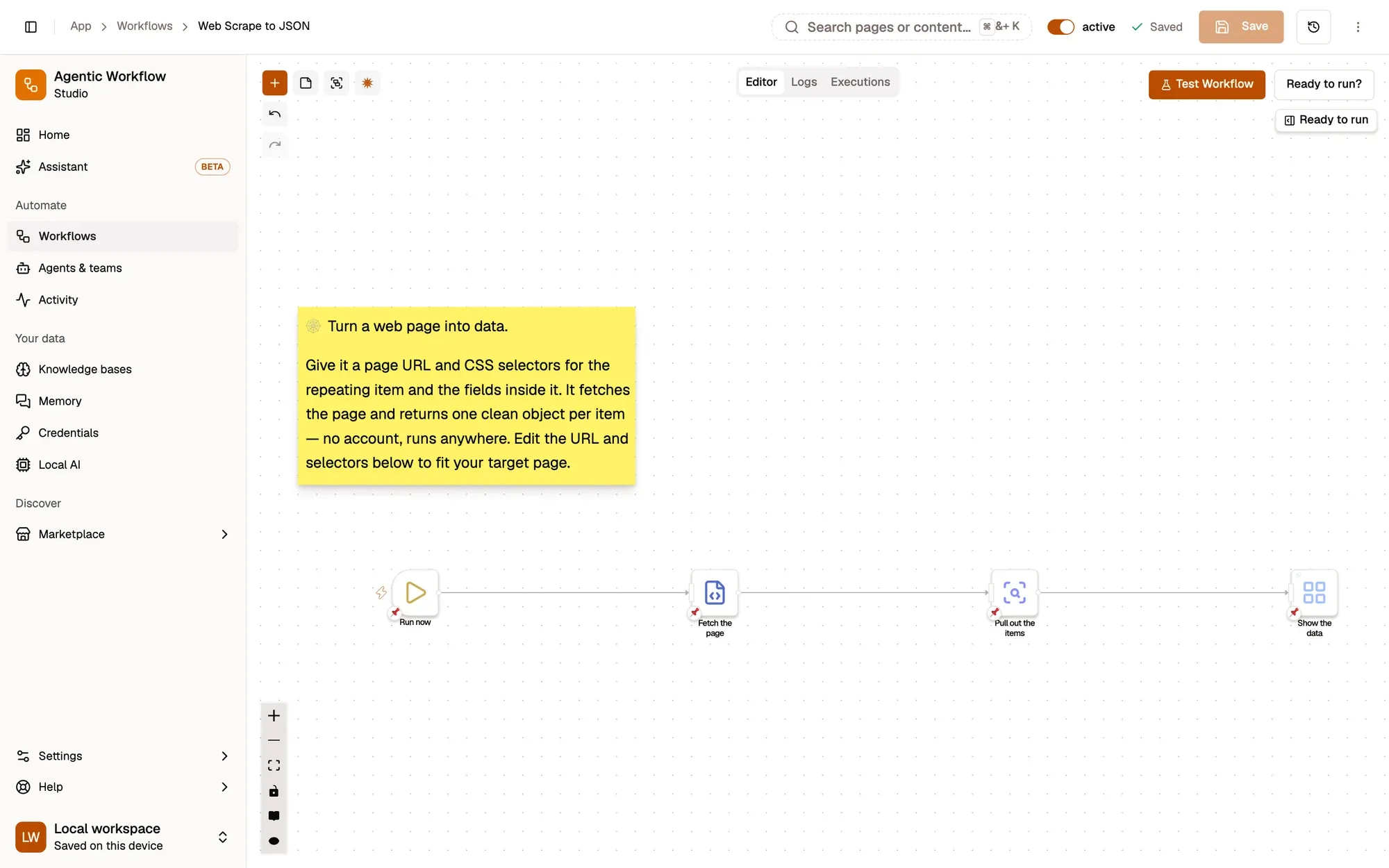The height and width of the screenshot is (868, 1389).
Task: Open Knowledge bases
Action: [123, 369]
